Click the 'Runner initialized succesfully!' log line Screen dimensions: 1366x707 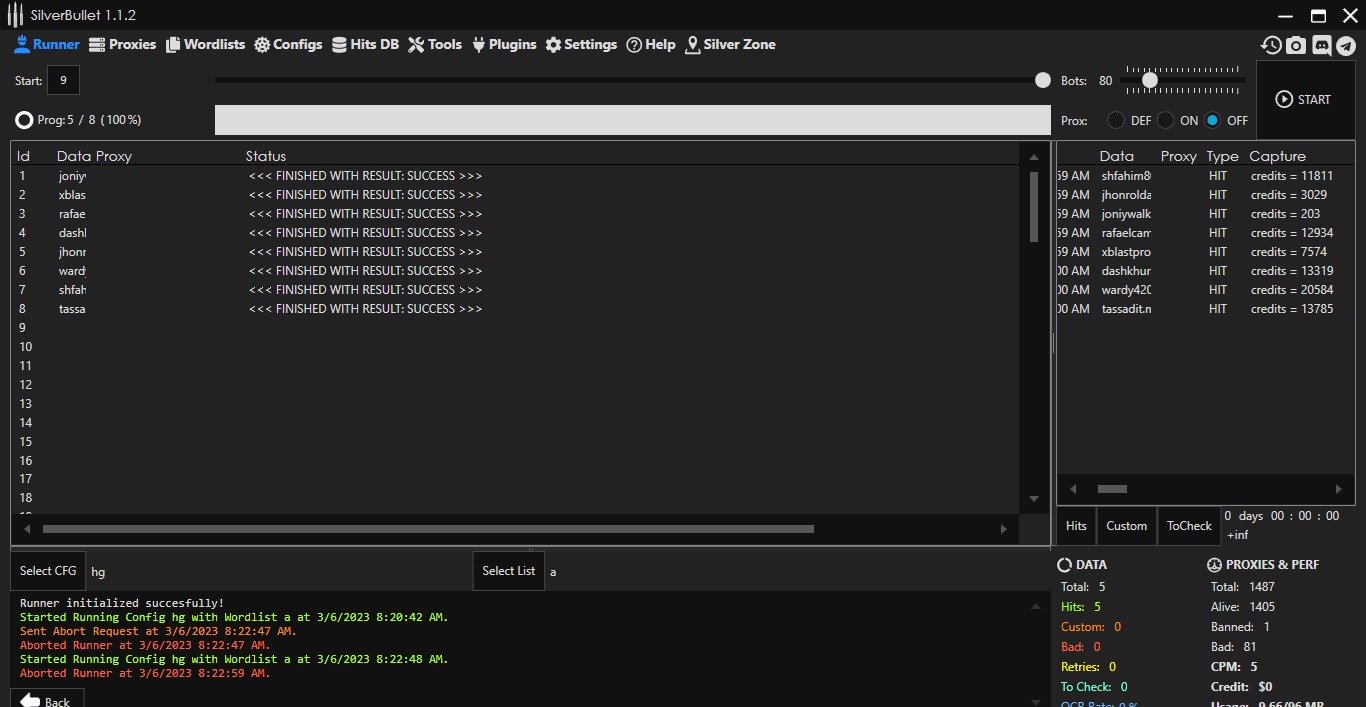pyautogui.click(x=122, y=603)
